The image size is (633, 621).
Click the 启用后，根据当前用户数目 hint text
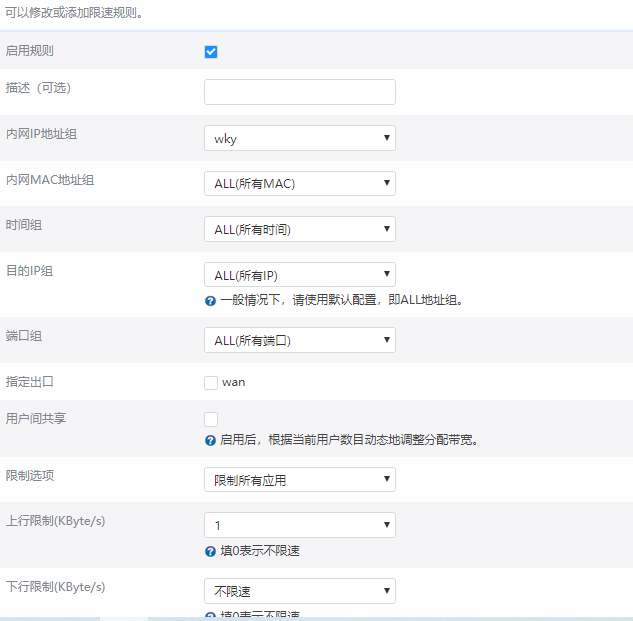(349, 440)
